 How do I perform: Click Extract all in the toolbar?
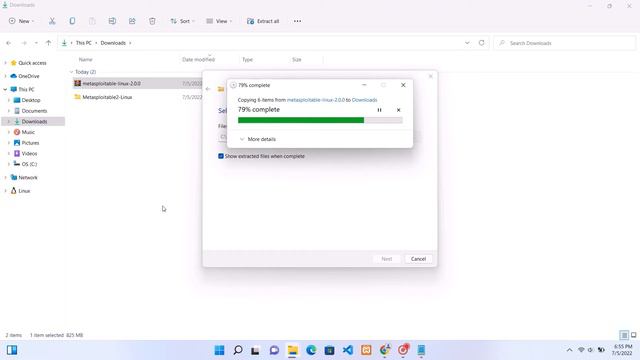tap(263, 21)
